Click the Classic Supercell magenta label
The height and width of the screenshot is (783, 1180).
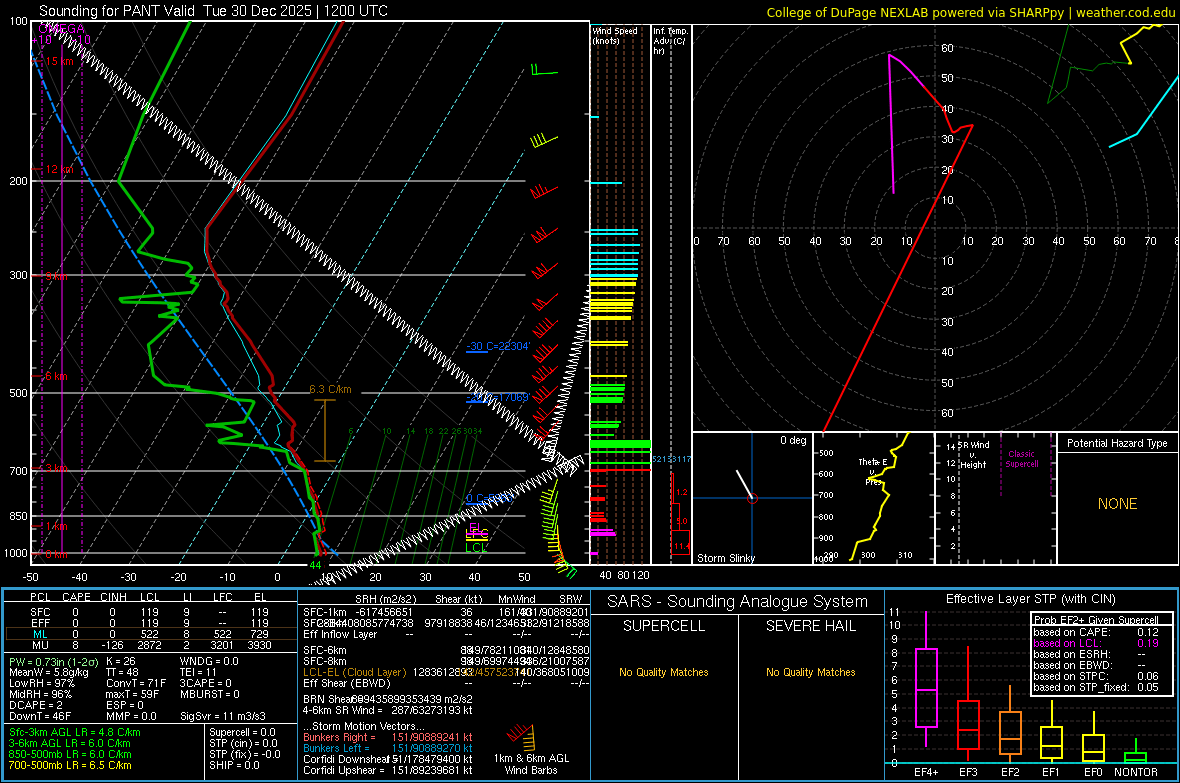[1021, 459]
